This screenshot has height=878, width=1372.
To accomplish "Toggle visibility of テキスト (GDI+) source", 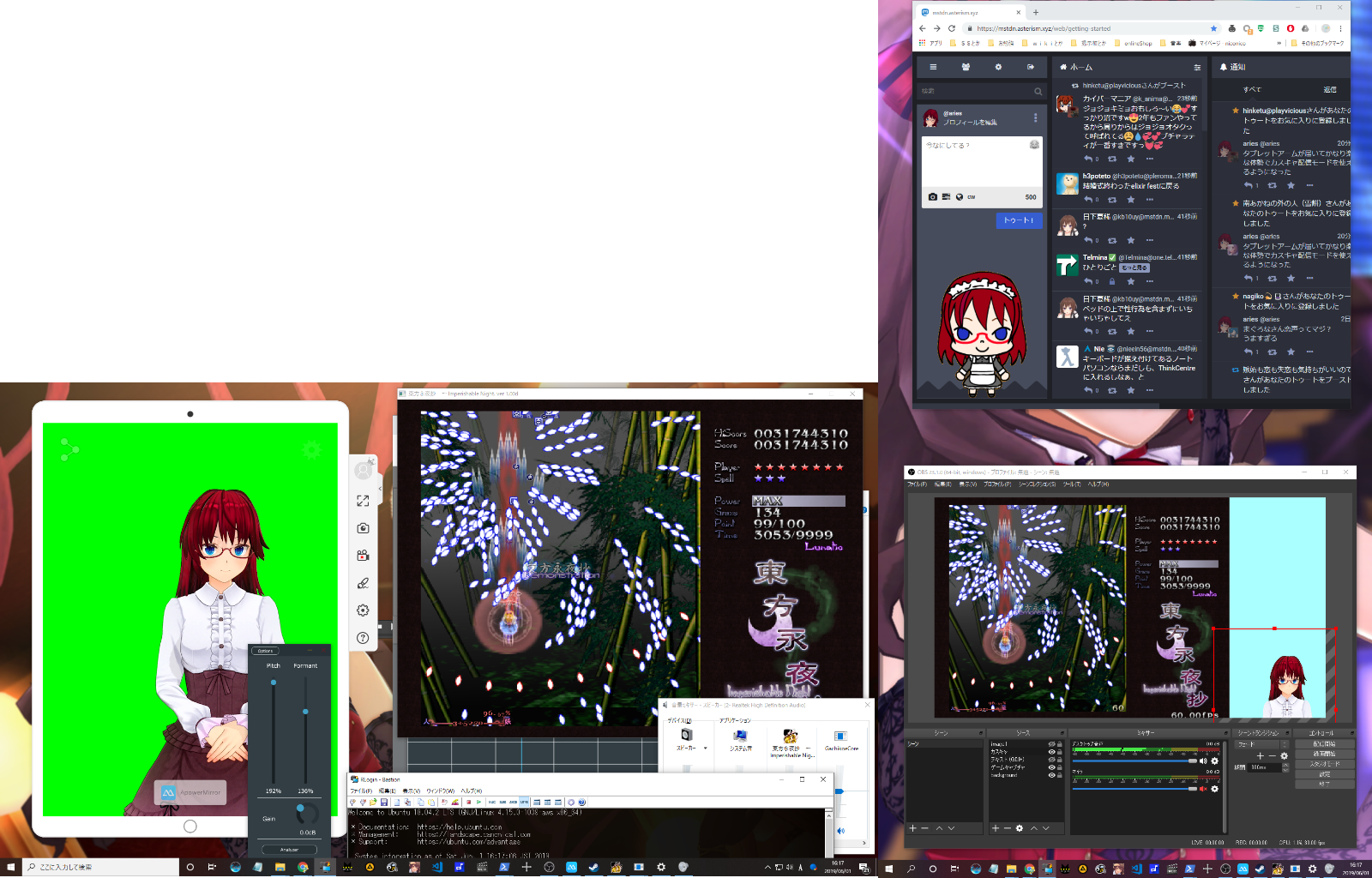I will 1051,760.
